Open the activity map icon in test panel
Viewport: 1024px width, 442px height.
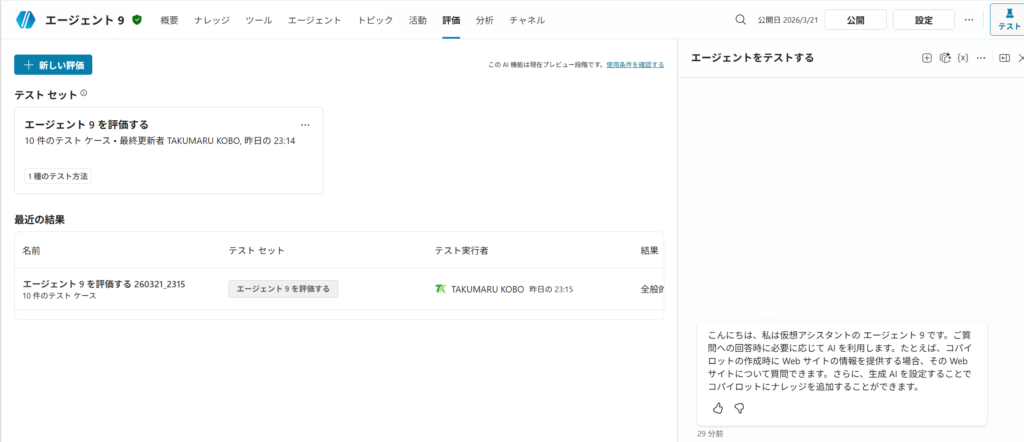[944, 58]
